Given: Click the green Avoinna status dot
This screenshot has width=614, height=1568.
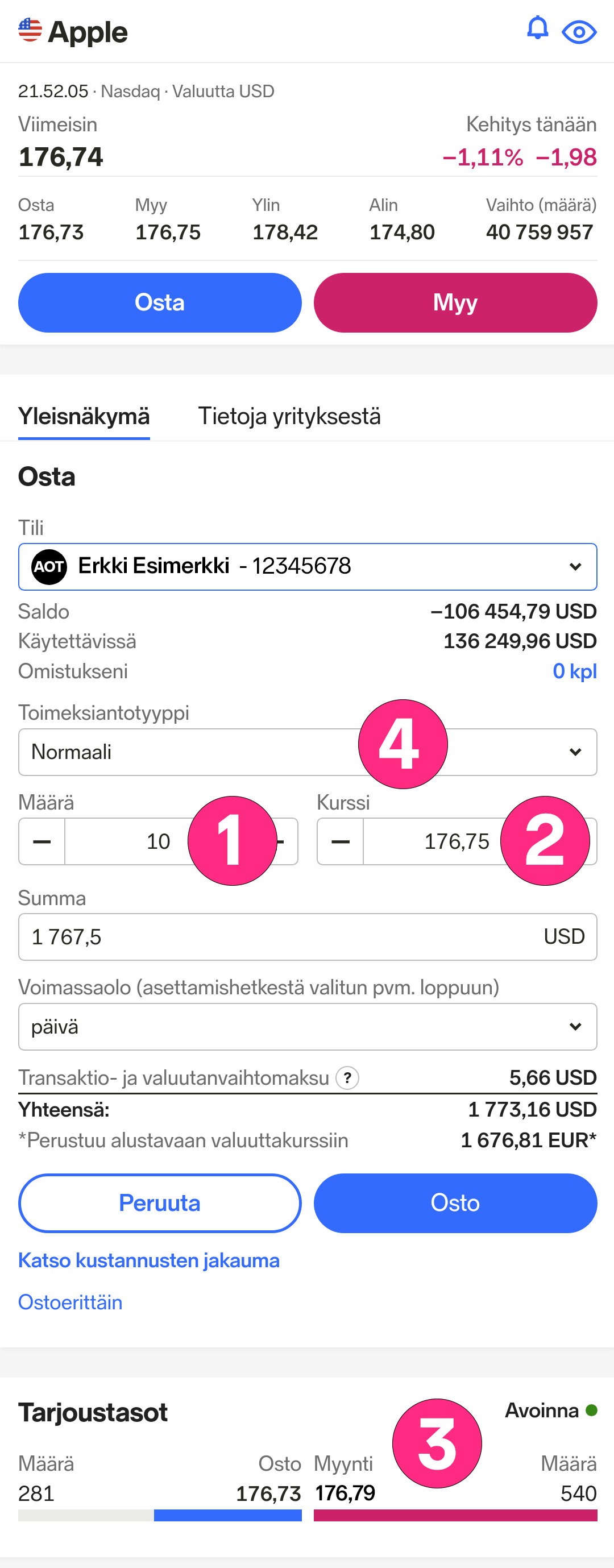Looking at the screenshot, I should tap(591, 1411).
